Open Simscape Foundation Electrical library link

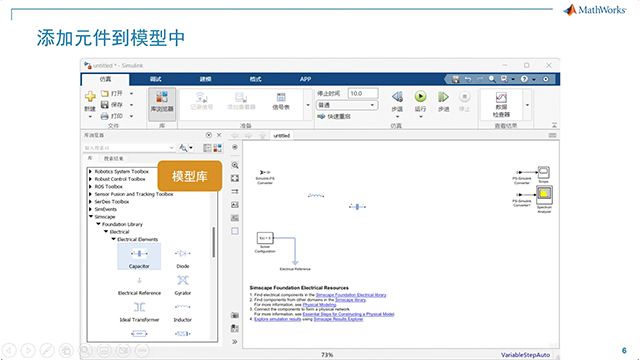[x=351, y=295]
